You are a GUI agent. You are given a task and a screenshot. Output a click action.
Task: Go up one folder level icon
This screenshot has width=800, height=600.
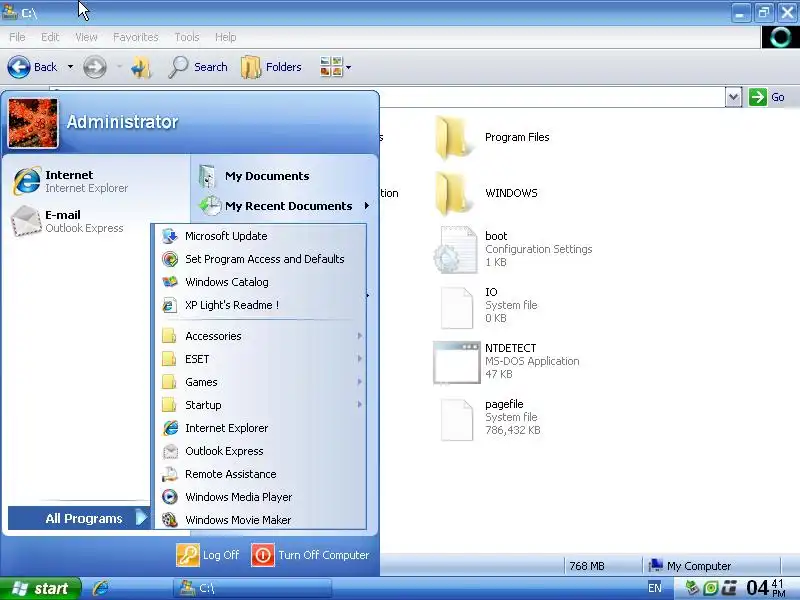pyautogui.click(x=141, y=67)
